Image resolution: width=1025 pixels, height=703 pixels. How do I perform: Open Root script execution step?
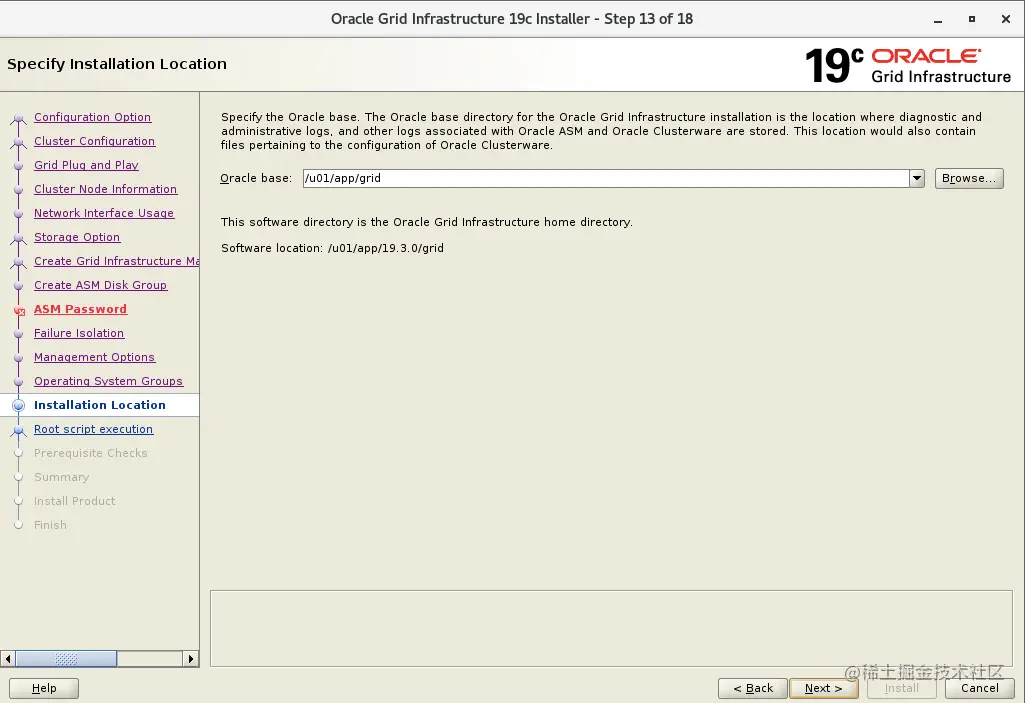point(93,429)
